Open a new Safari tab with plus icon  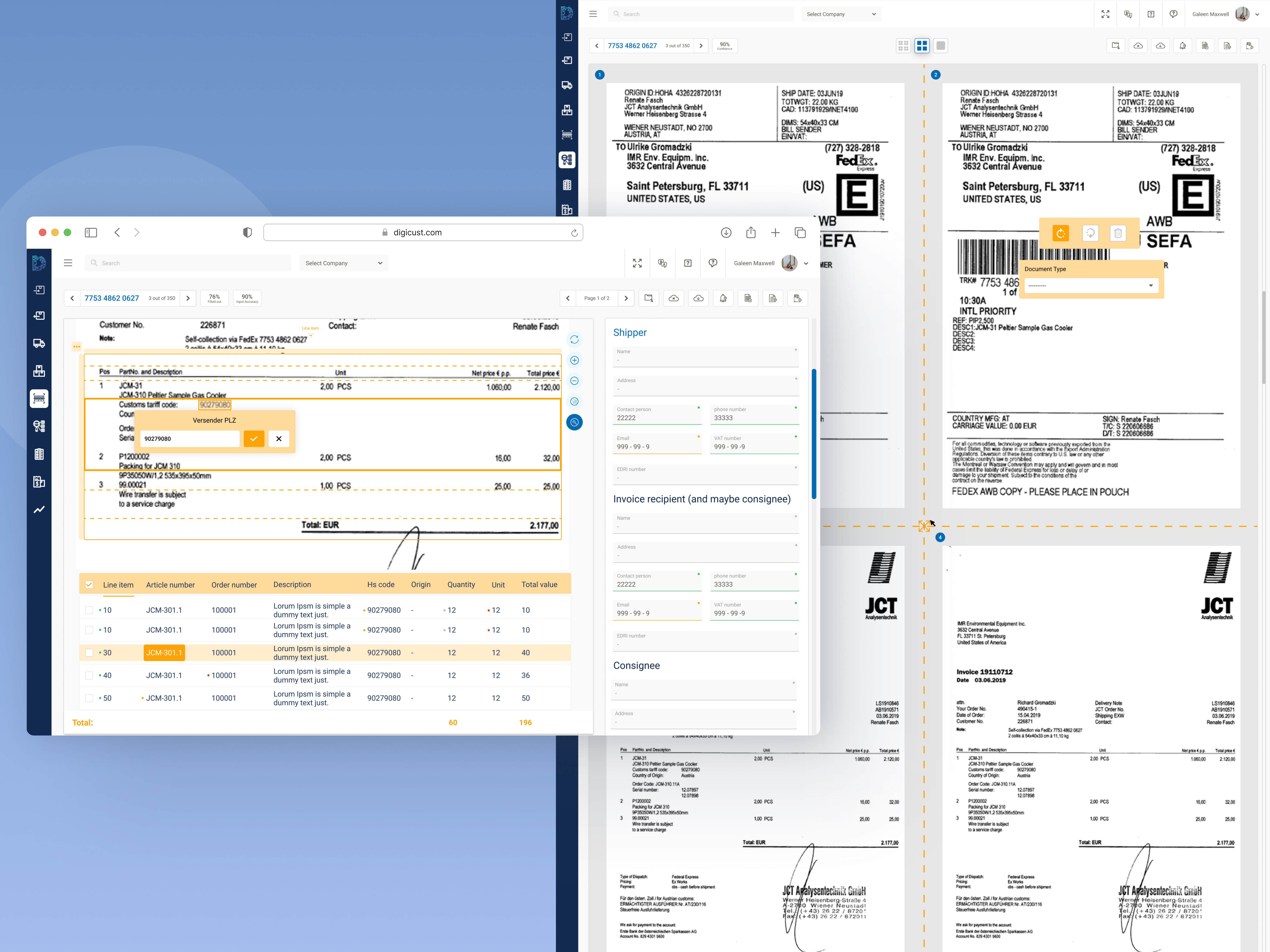coord(775,232)
